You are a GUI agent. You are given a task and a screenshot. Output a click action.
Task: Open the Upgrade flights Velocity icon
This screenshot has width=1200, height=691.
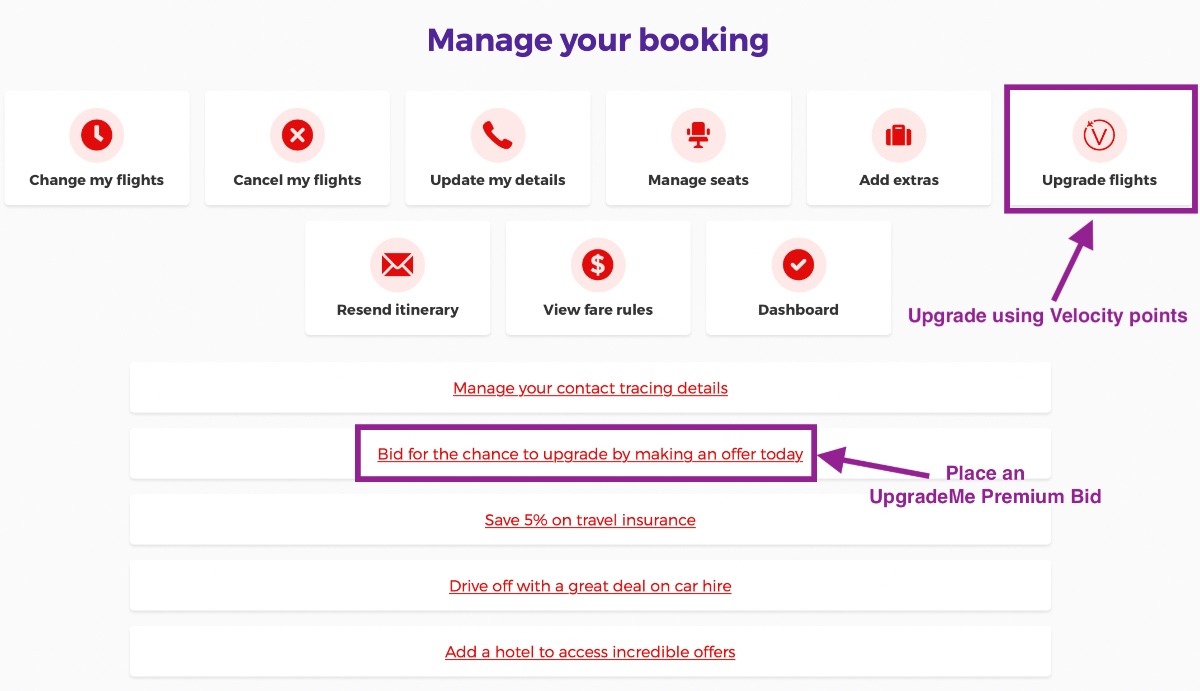(1098, 135)
